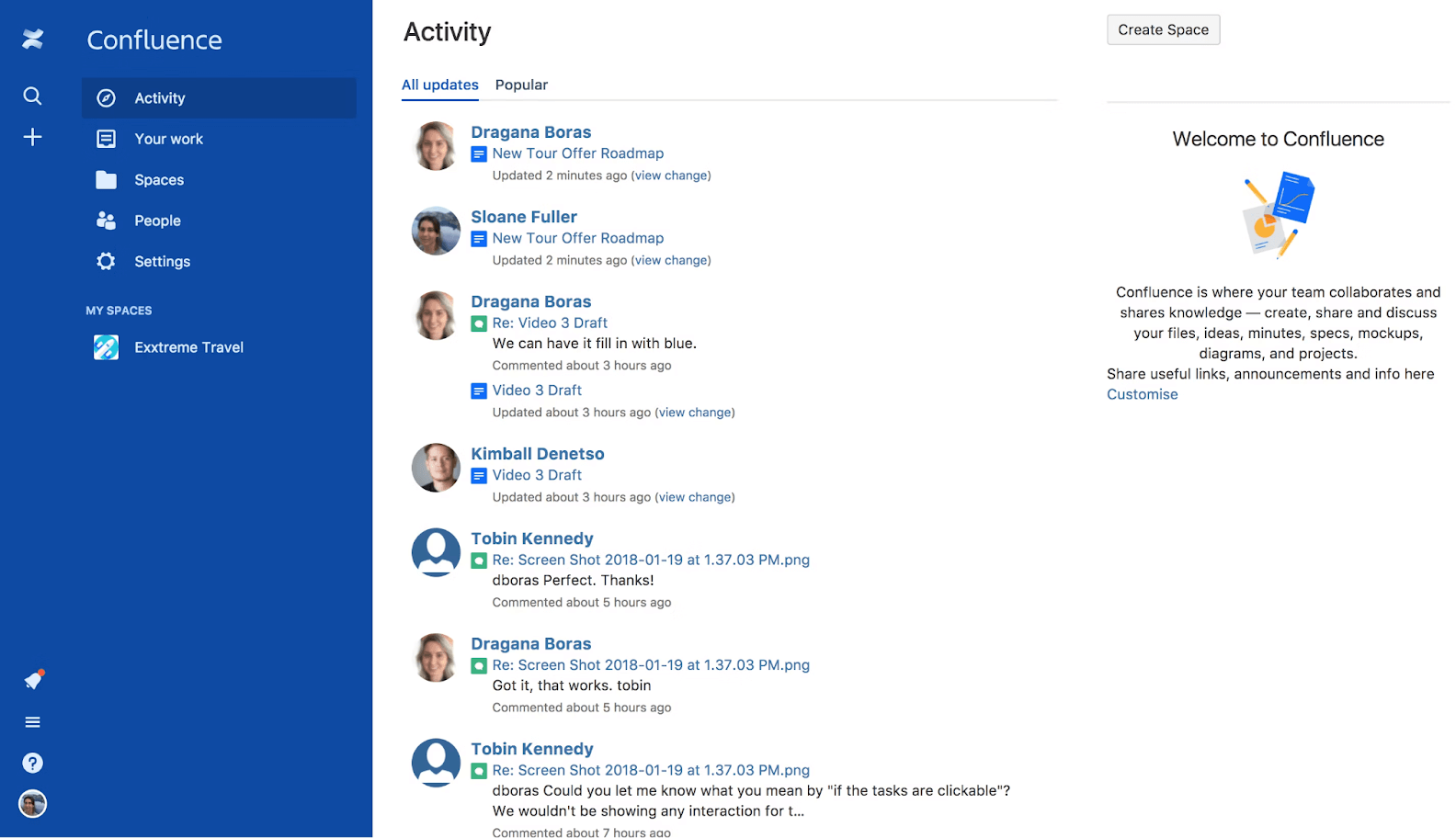This screenshot has height=838, width=1456.
Task: Click the People group icon
Action: [107, 221]
